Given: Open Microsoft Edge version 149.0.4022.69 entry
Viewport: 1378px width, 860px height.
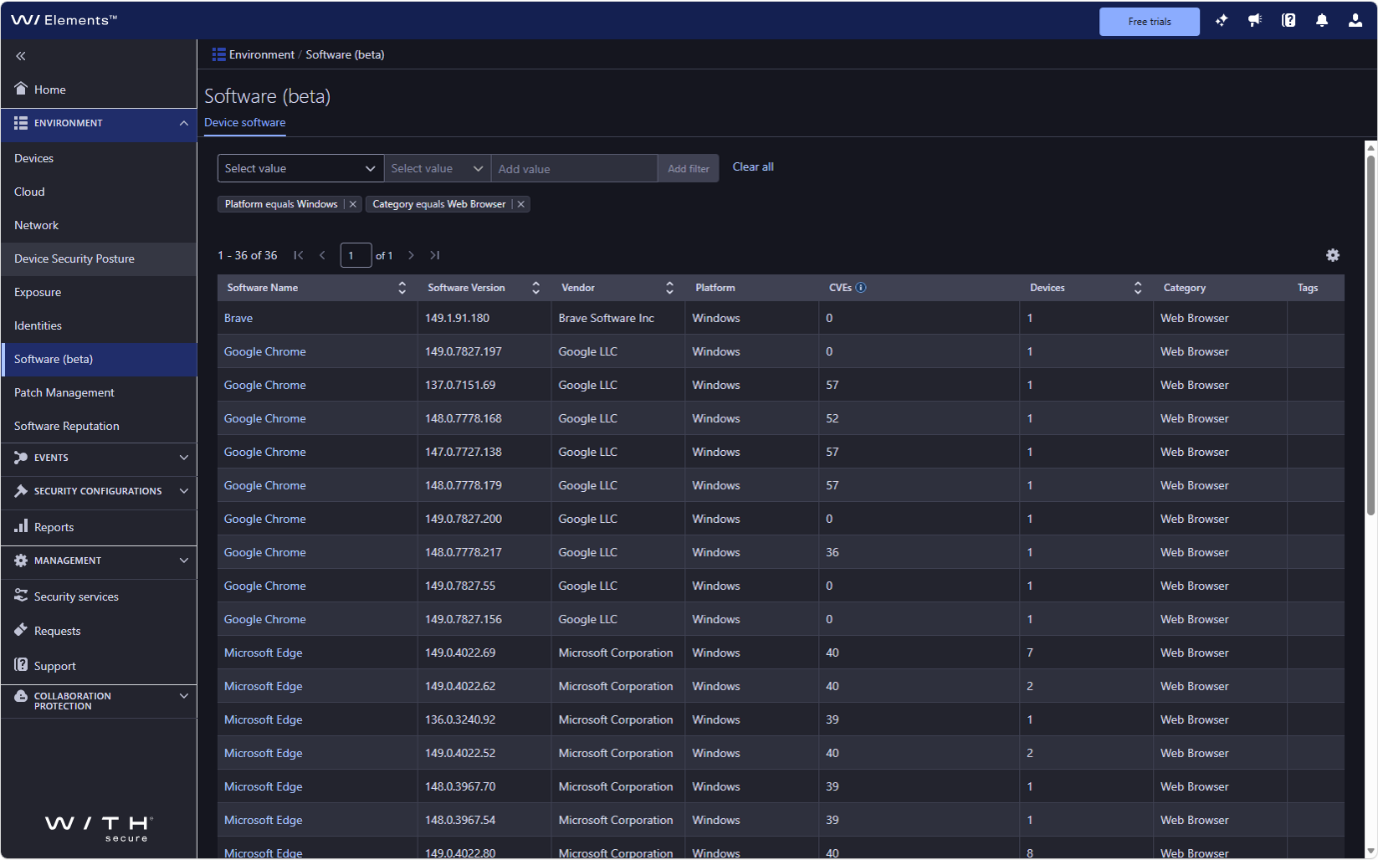Looking at the screenshot, I should pos(263,653).
